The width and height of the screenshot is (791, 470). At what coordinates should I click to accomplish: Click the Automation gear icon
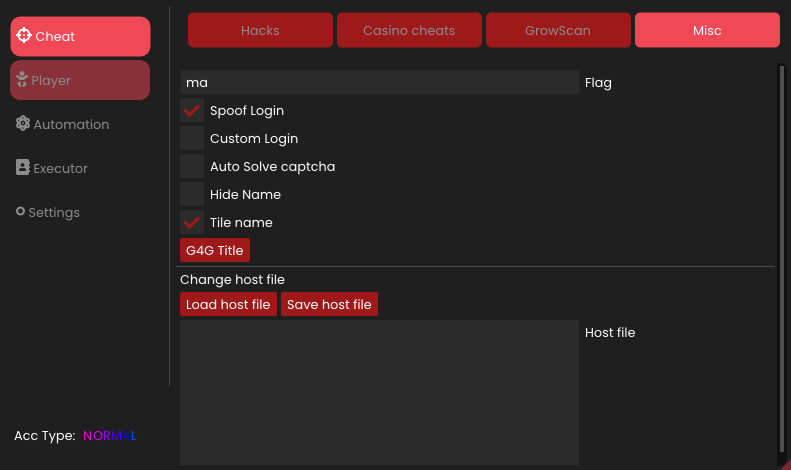coord(23,124)
